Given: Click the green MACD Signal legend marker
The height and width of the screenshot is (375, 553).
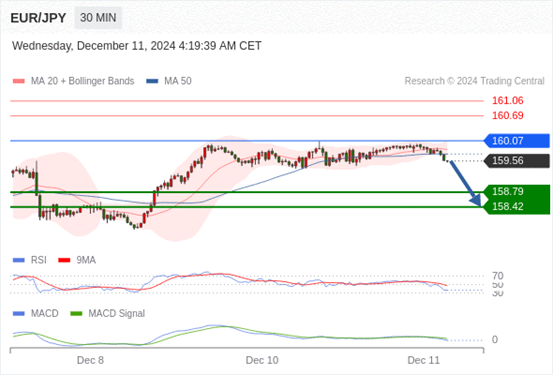Looking at the screenshot, I should [76, 314].
